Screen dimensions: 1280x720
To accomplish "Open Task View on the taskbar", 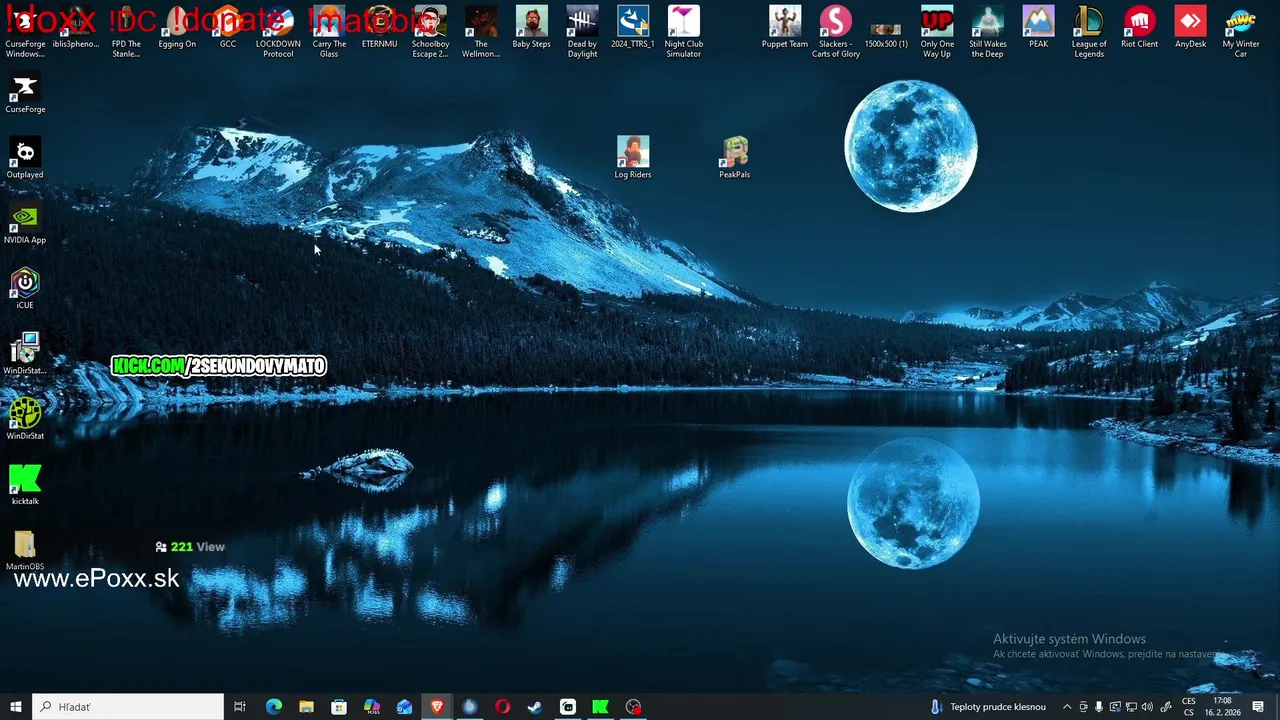I will click(x=240, y=707).
